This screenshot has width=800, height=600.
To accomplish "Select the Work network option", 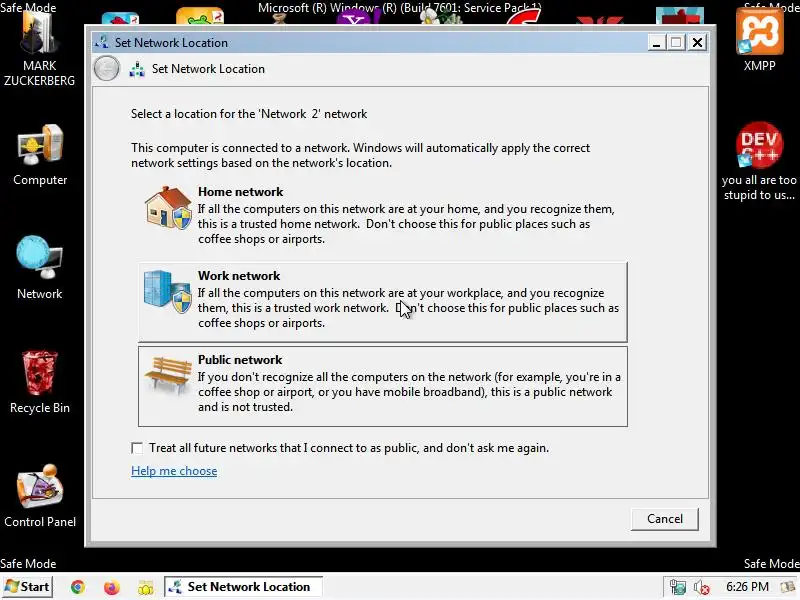I will coord(383,302).
